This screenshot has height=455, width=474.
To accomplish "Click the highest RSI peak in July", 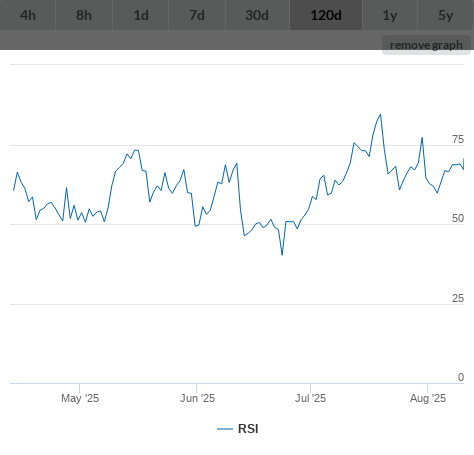I will coord(380,115).
